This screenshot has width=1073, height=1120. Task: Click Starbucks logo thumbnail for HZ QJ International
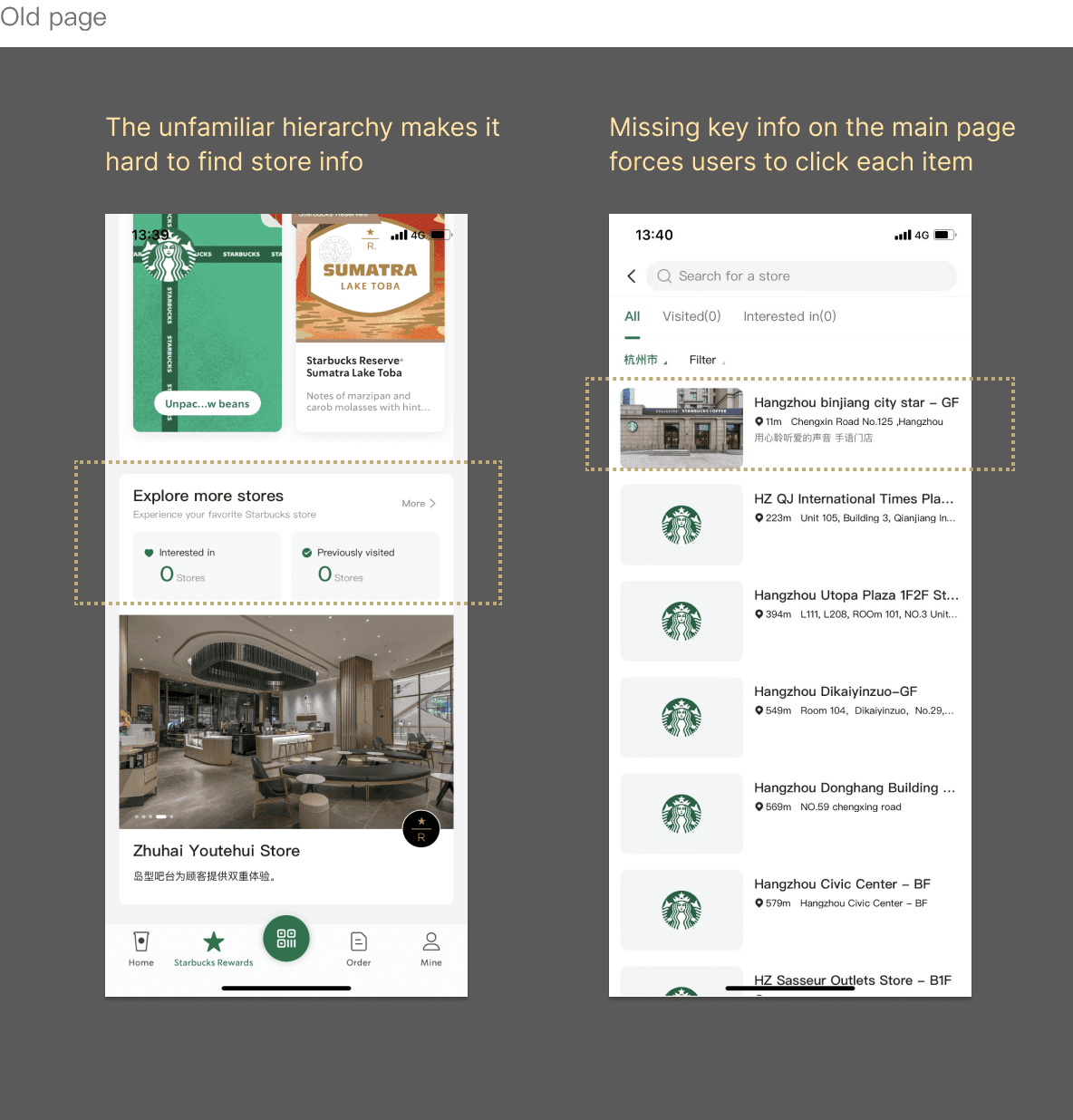(x=681, y=525)
